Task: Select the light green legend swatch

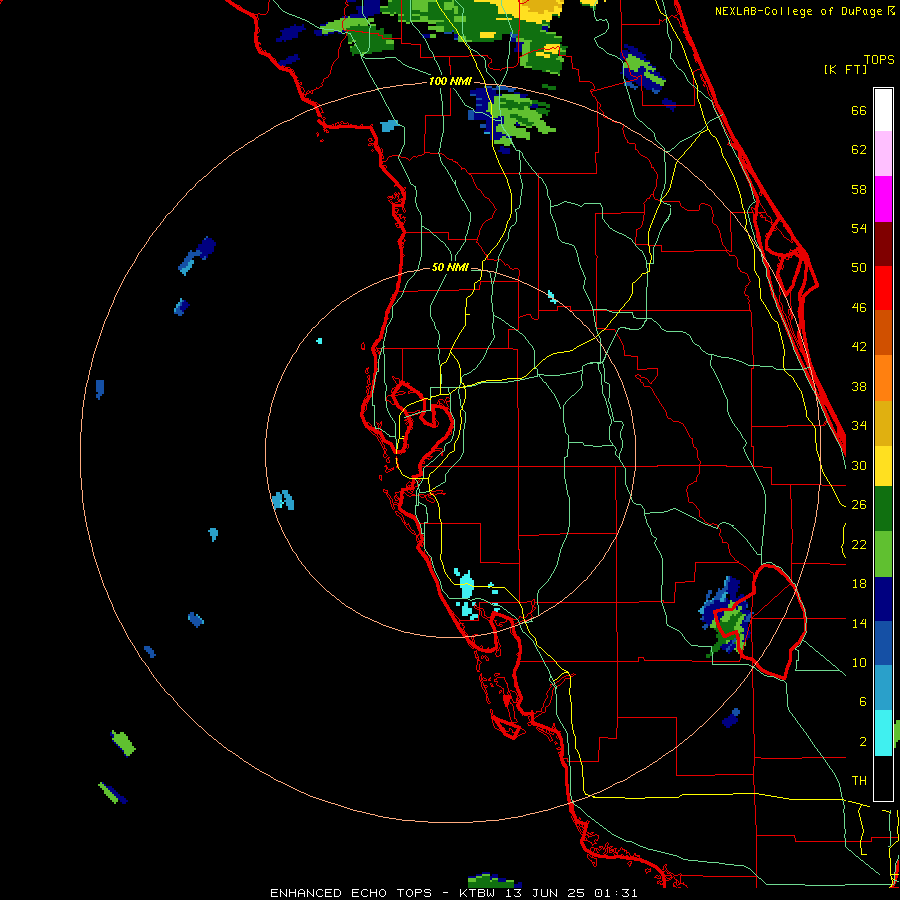Action: pos(883,554)
